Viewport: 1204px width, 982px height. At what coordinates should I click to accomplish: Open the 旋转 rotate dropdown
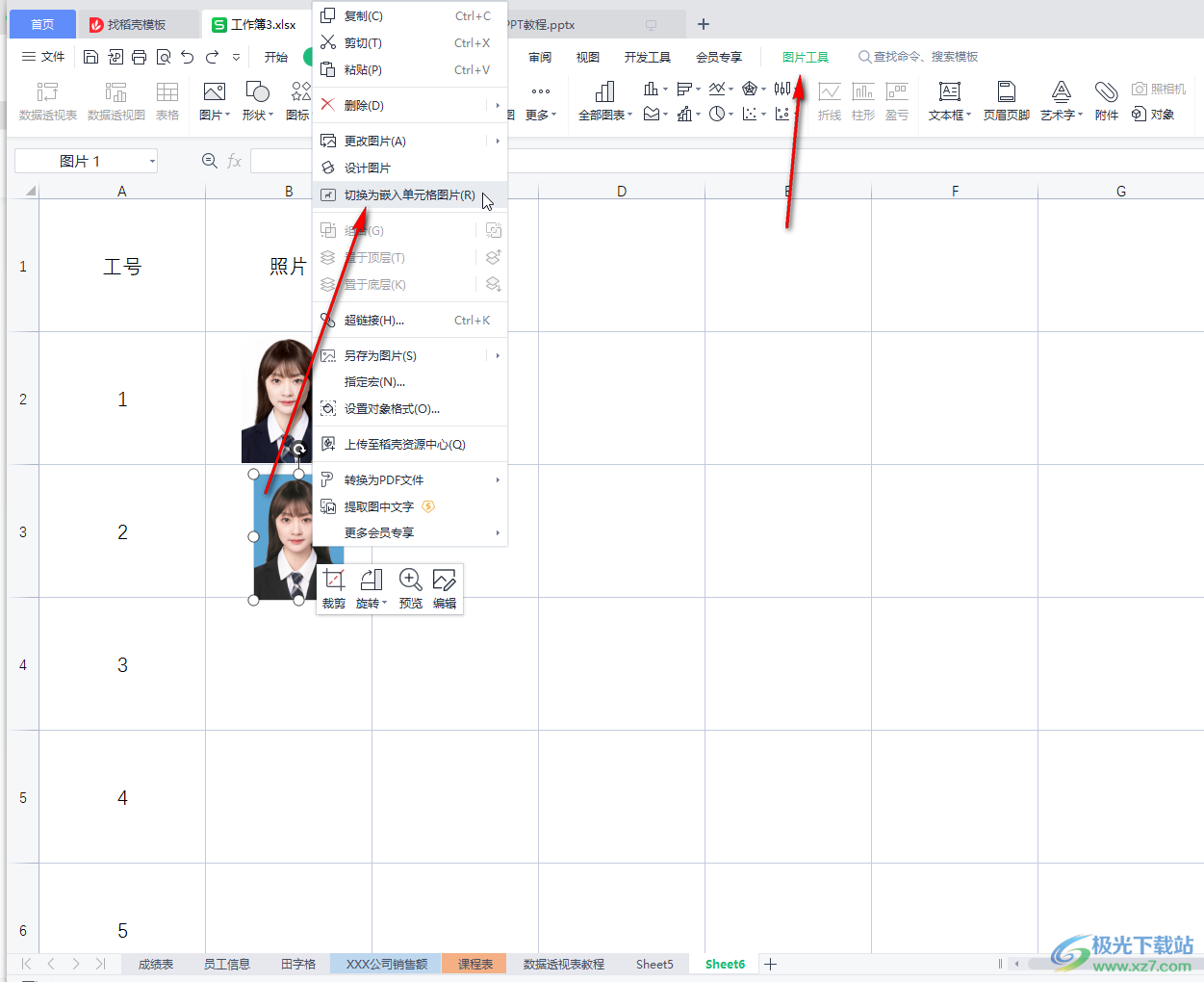371,588
